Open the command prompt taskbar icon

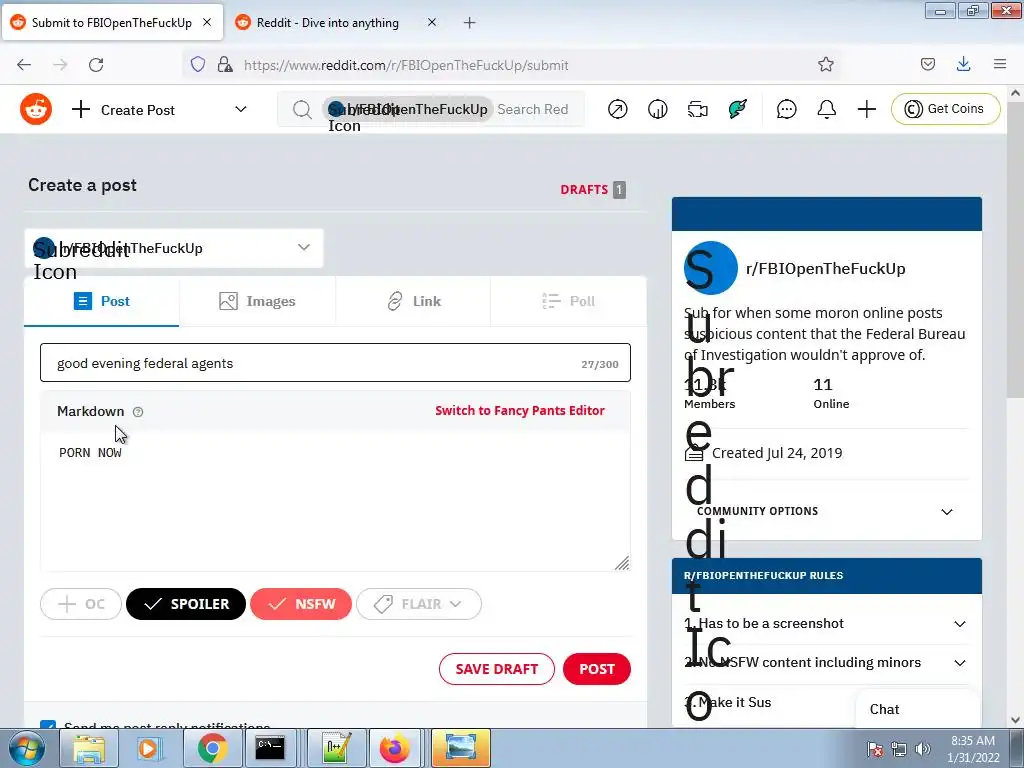pyautogui.click(x=270, y=748)
